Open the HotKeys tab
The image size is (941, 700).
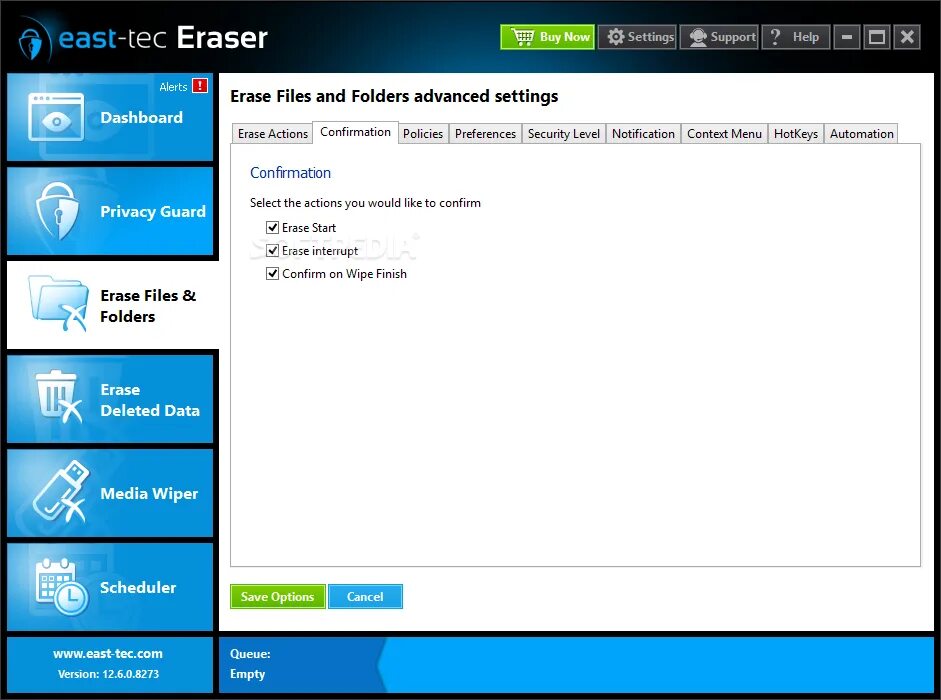[x=796, y=134]
